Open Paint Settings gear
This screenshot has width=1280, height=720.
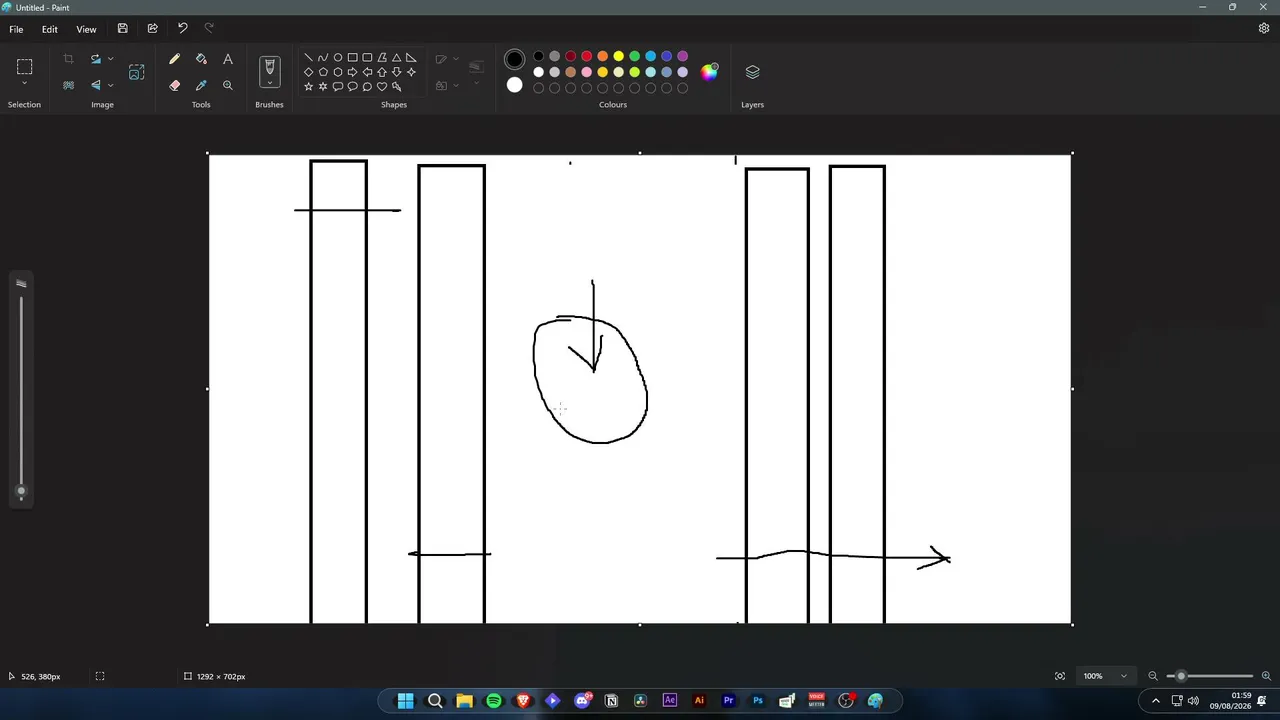1264,29
